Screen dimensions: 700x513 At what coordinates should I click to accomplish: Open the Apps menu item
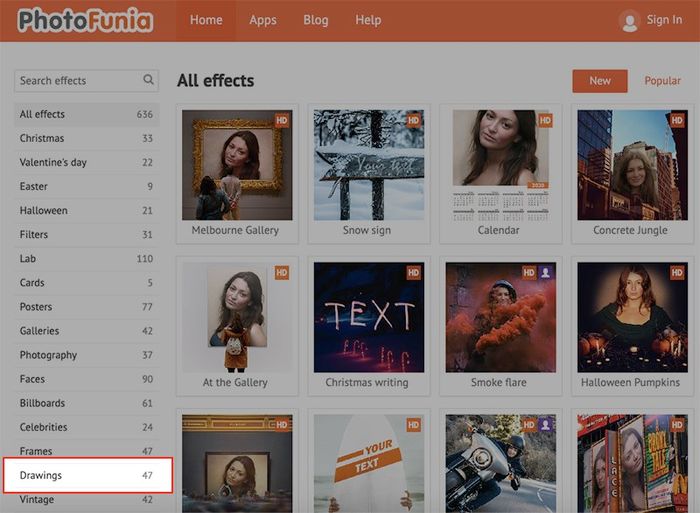point(262,20)
